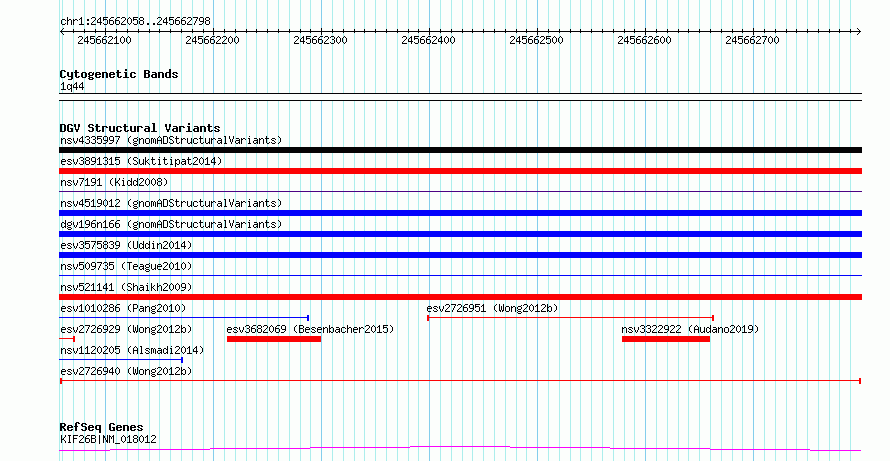Select the DGV Structural Variants heading
This screenshot has width=890, height=461.
tap(140, 128)
